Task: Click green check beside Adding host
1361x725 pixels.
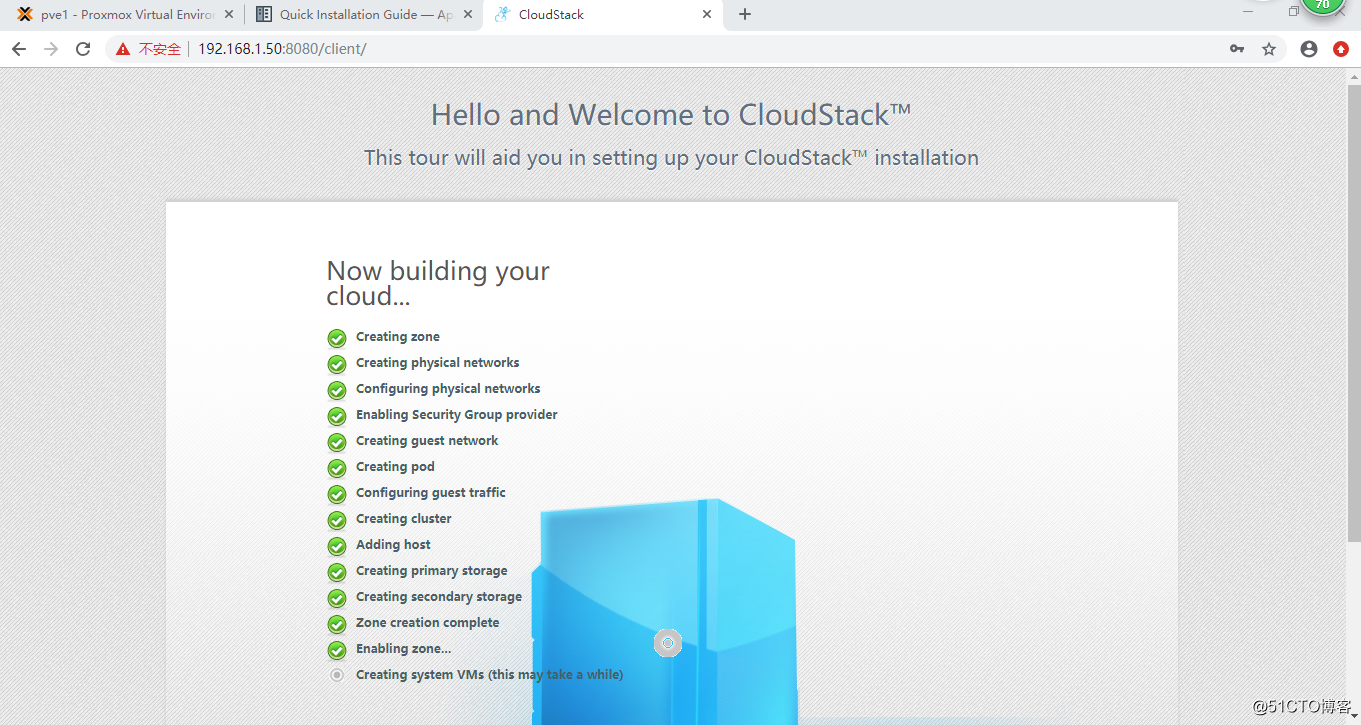Action: (337, 546)
